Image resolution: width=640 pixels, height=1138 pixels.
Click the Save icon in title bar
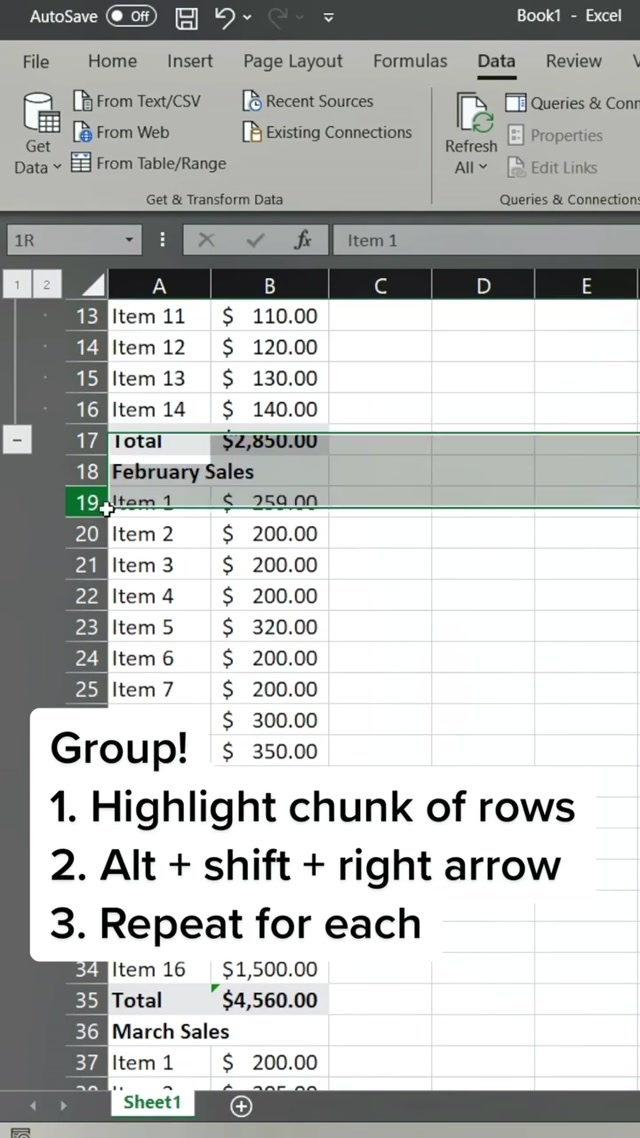coord(186,17)
